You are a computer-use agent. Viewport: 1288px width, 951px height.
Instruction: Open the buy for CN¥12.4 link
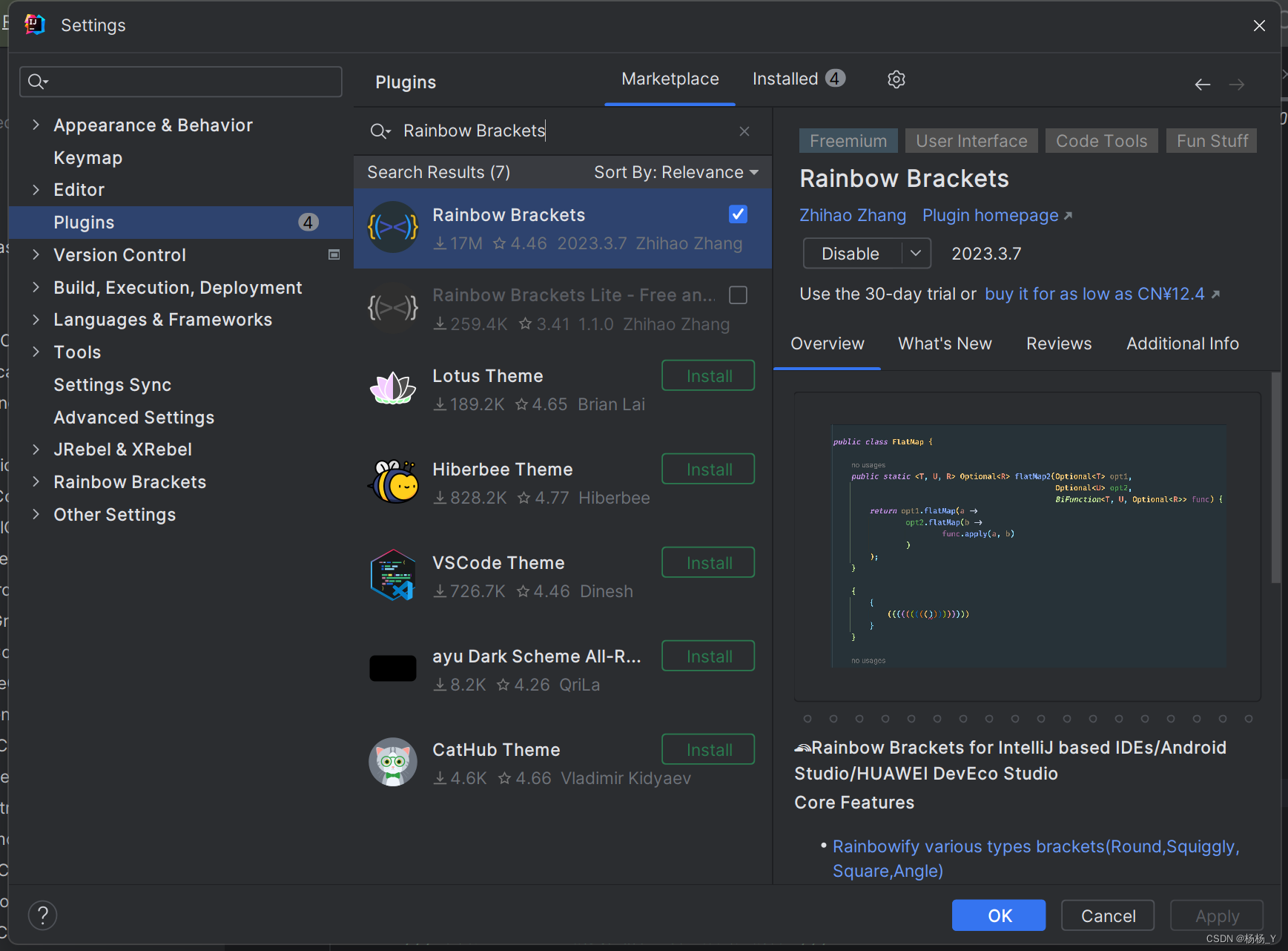point(1102,294)
